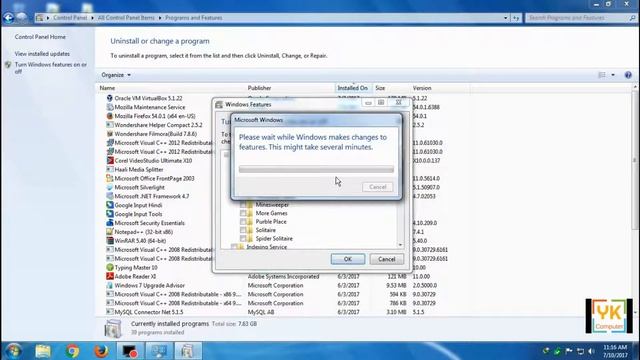The width and height of the screenshot is (640, 360).
Task: Click the Windows Features list scroll down arrow
Action: 400,245
